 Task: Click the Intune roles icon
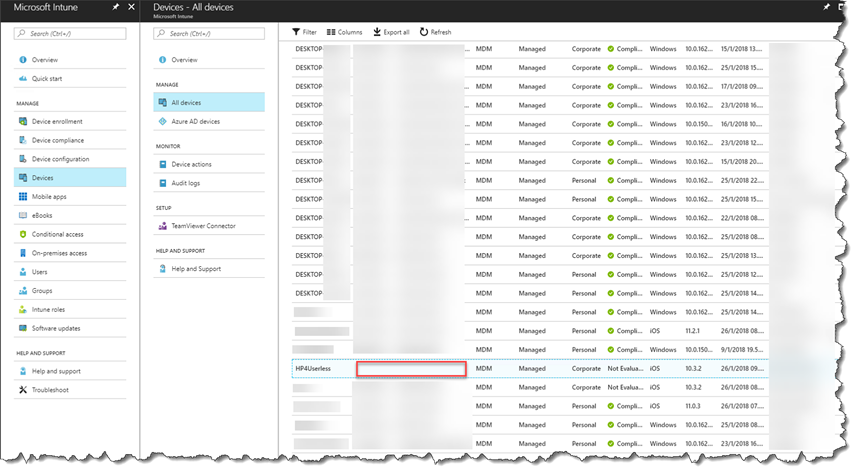pos(22,310)
